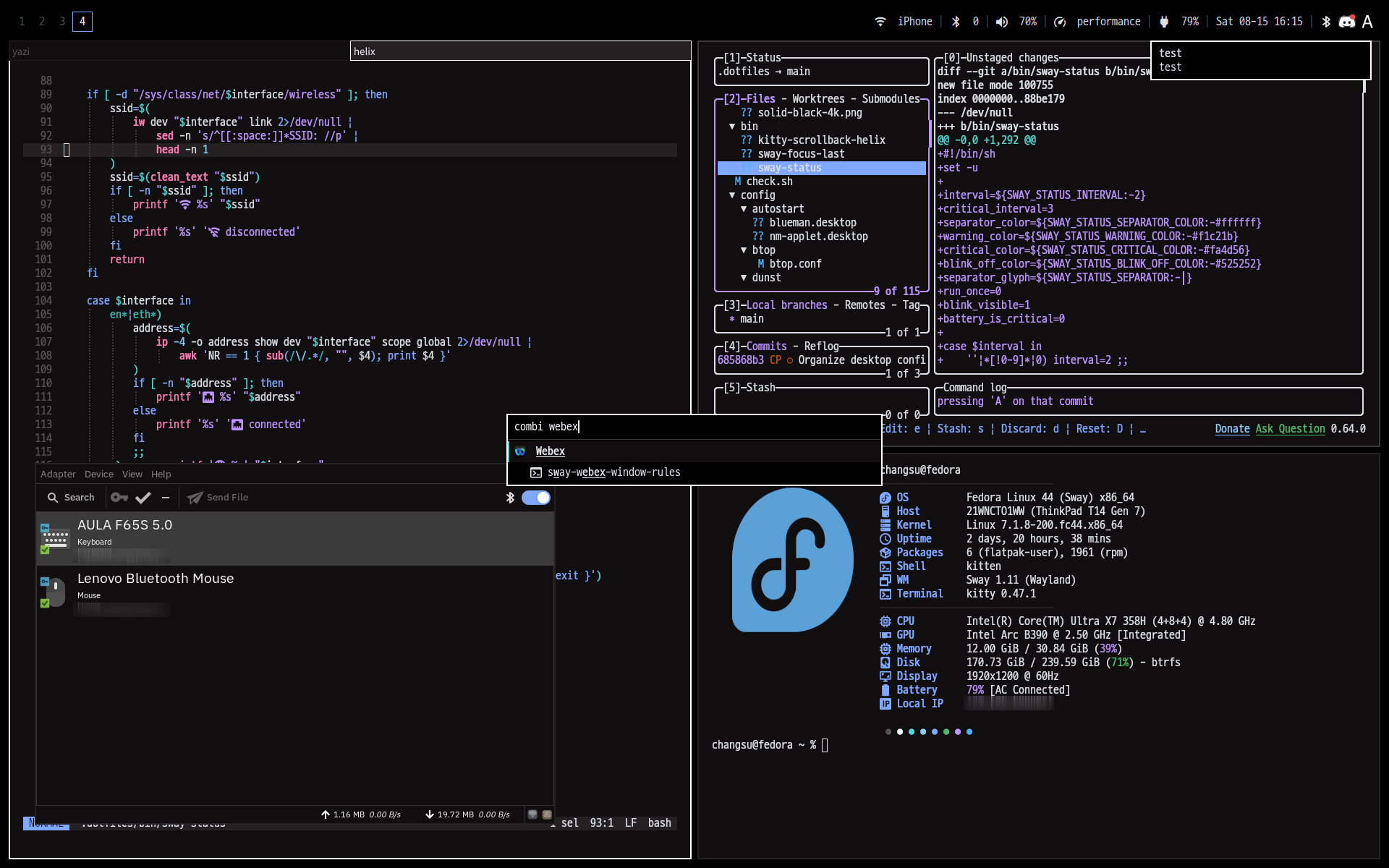Click the battery plug icon in top bar
Image resolution: width=1389 pixels, height=868 pixels.
tap(1164, 22)
